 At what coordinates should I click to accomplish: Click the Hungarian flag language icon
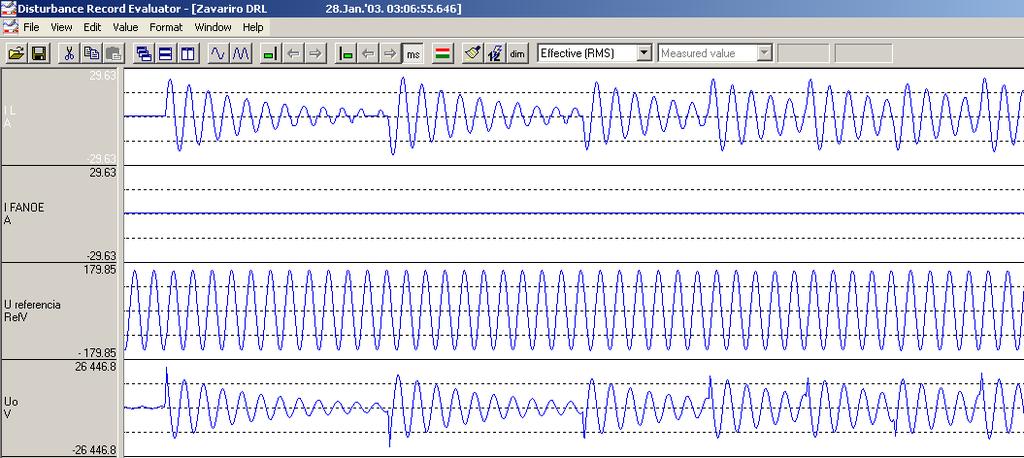coord(443,54)
